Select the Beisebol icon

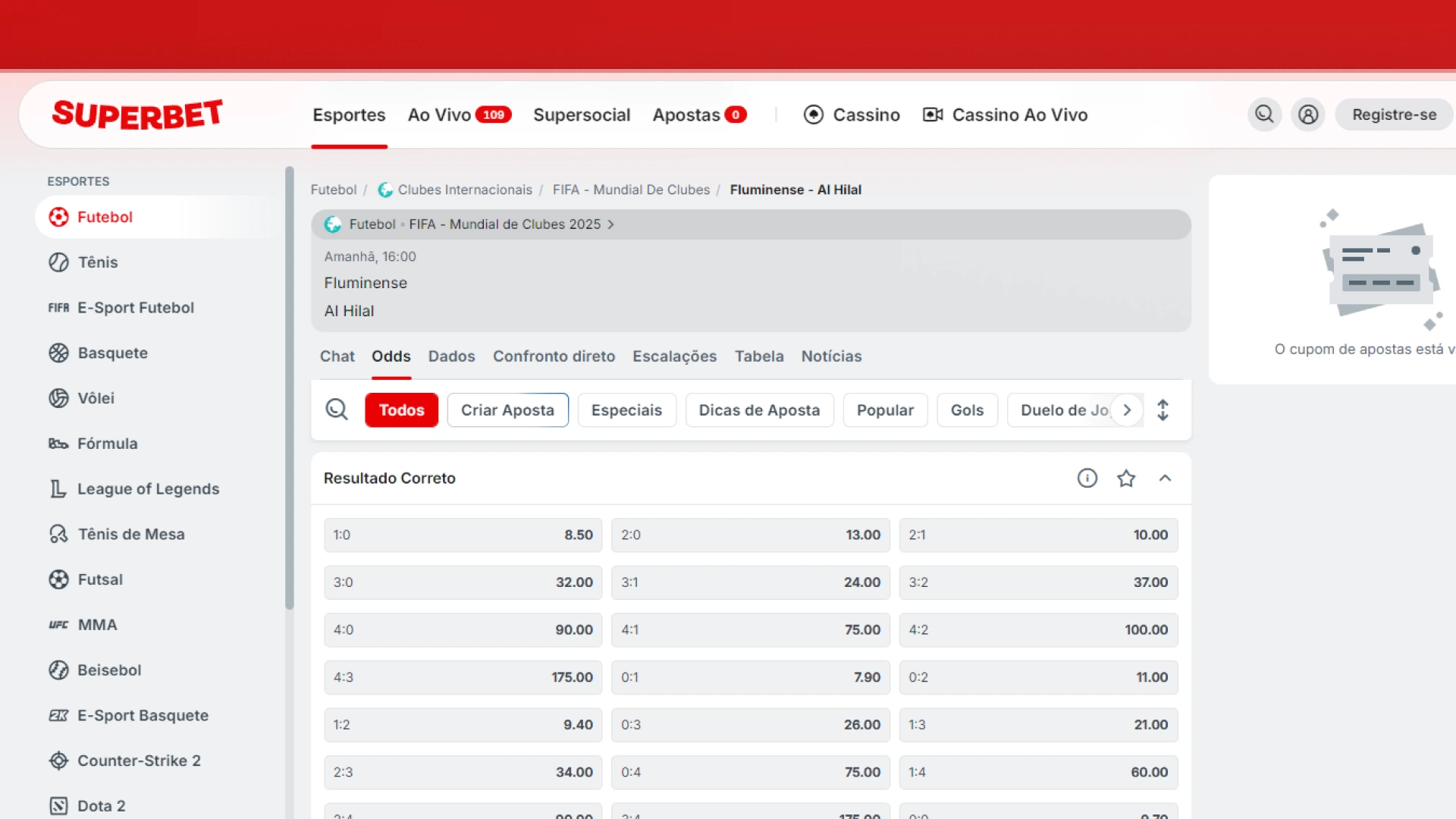[58, 670]
